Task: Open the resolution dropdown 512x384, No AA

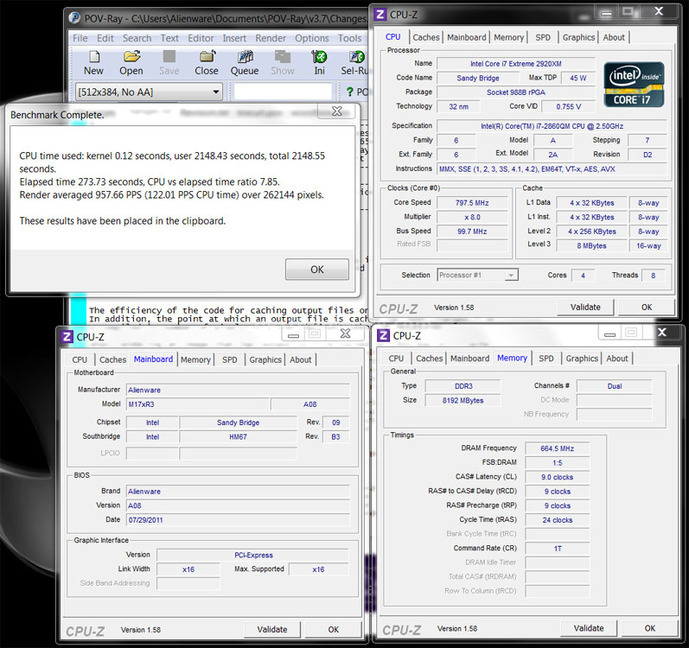Action: point(149,92)
